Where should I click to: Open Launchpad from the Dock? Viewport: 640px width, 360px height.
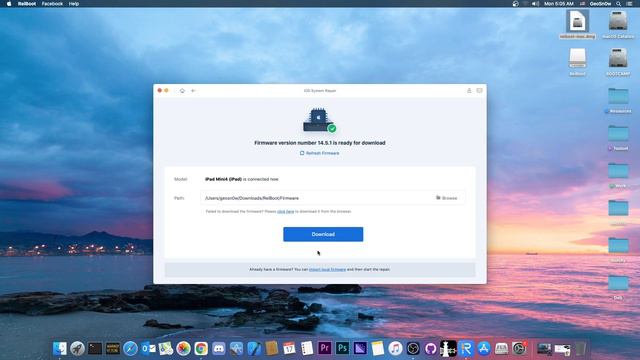pos(77,348)
